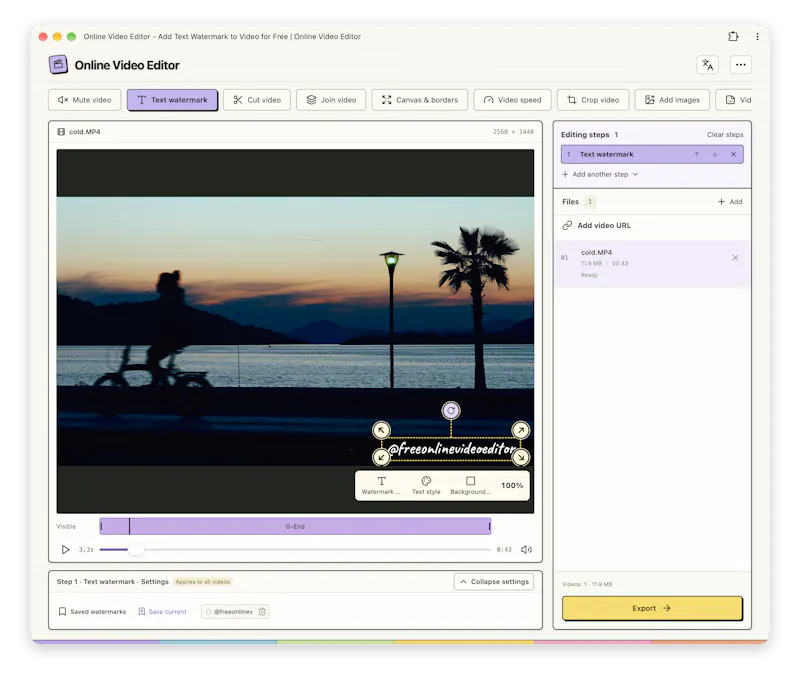The height and width of the screenshot is (681, 800).
Task: Click the cold.MP4 preview title
Action: pyautogui.click(x=85, y=132)
